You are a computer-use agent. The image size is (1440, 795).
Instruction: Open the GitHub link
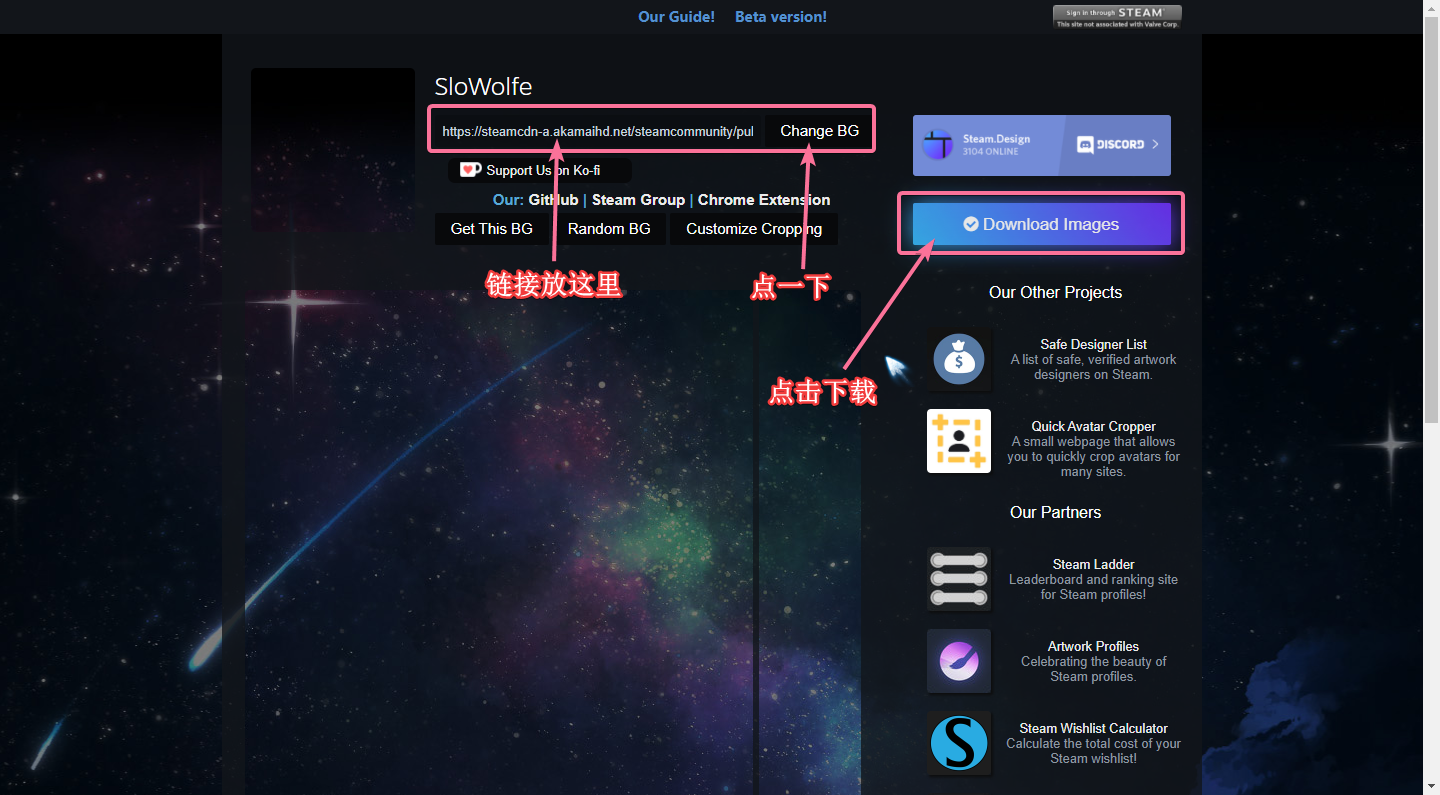(x=553, y=200)
